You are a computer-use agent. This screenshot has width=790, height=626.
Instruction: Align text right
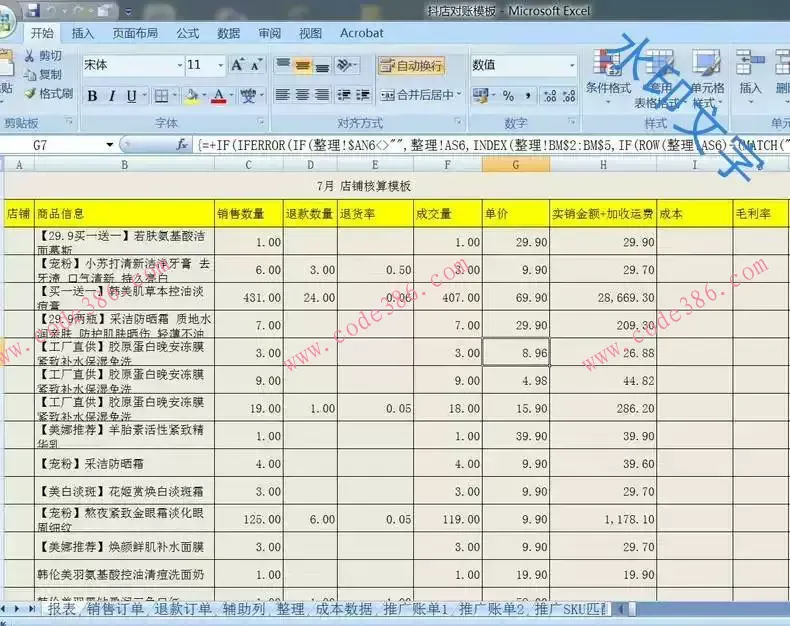[x=322, y=95]
